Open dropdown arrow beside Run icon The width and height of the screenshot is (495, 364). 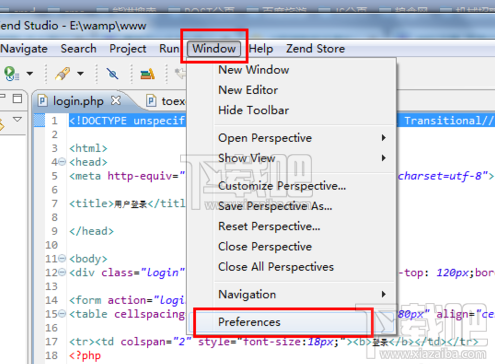(x=30, y=73)
